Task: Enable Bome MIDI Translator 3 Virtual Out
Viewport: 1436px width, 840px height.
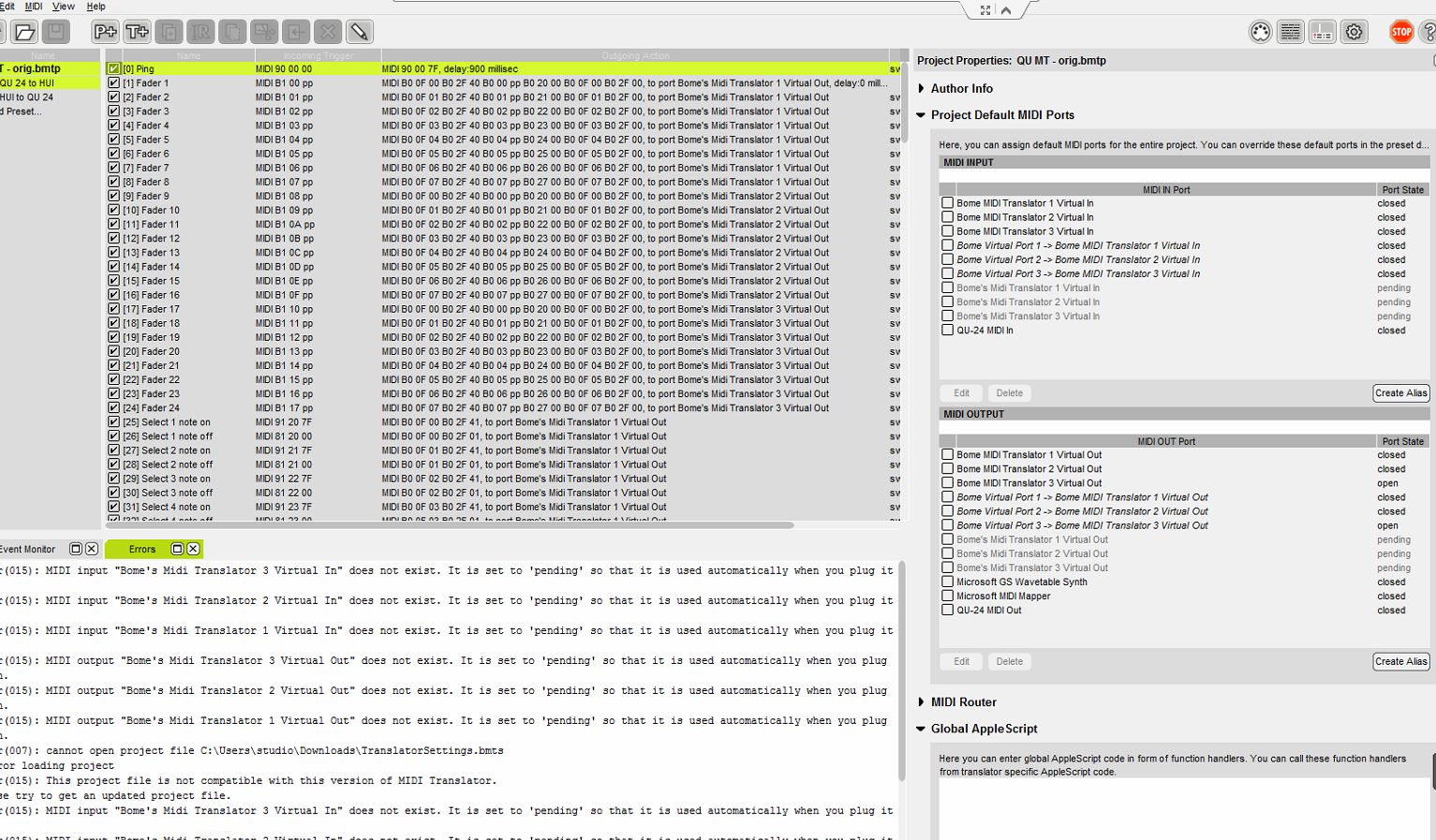Action: click(x=947, y=482)
